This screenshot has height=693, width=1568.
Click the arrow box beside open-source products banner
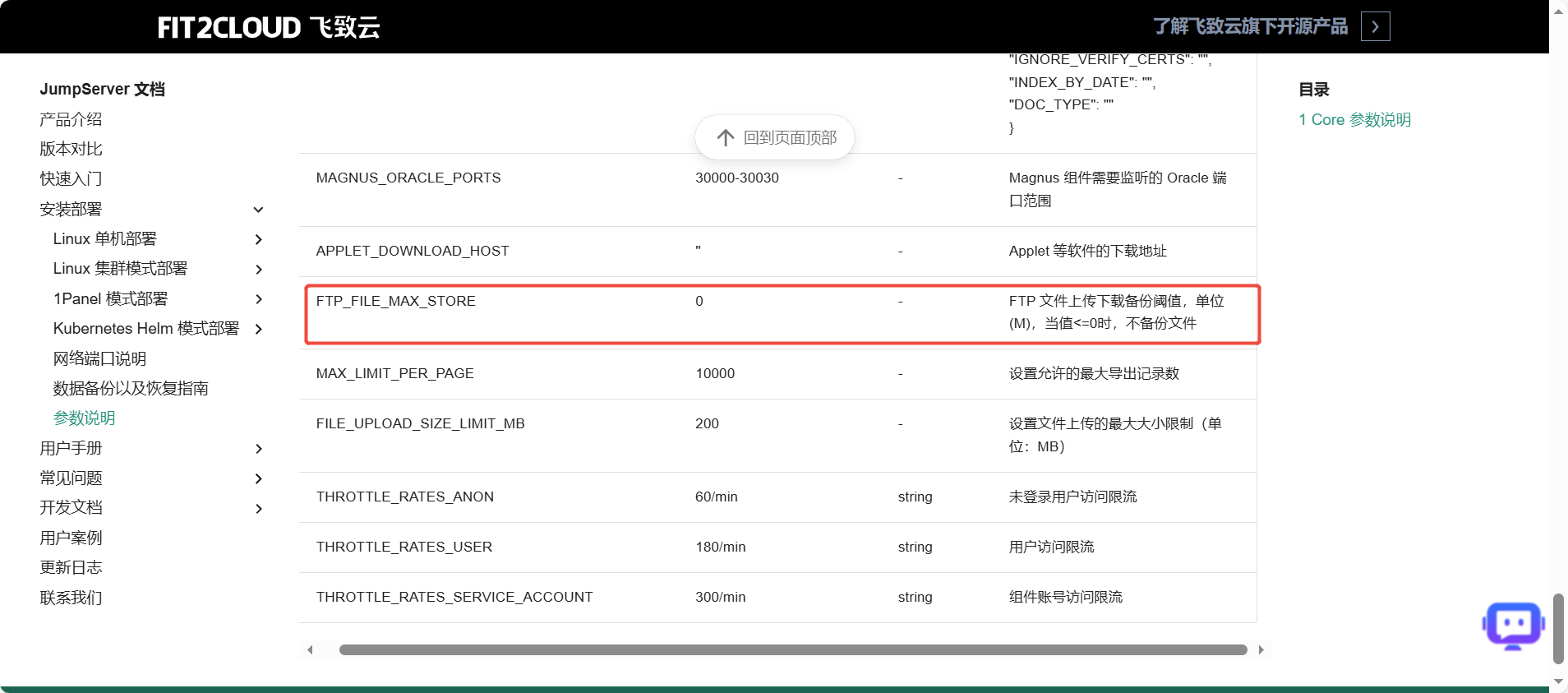[1375, 26]
